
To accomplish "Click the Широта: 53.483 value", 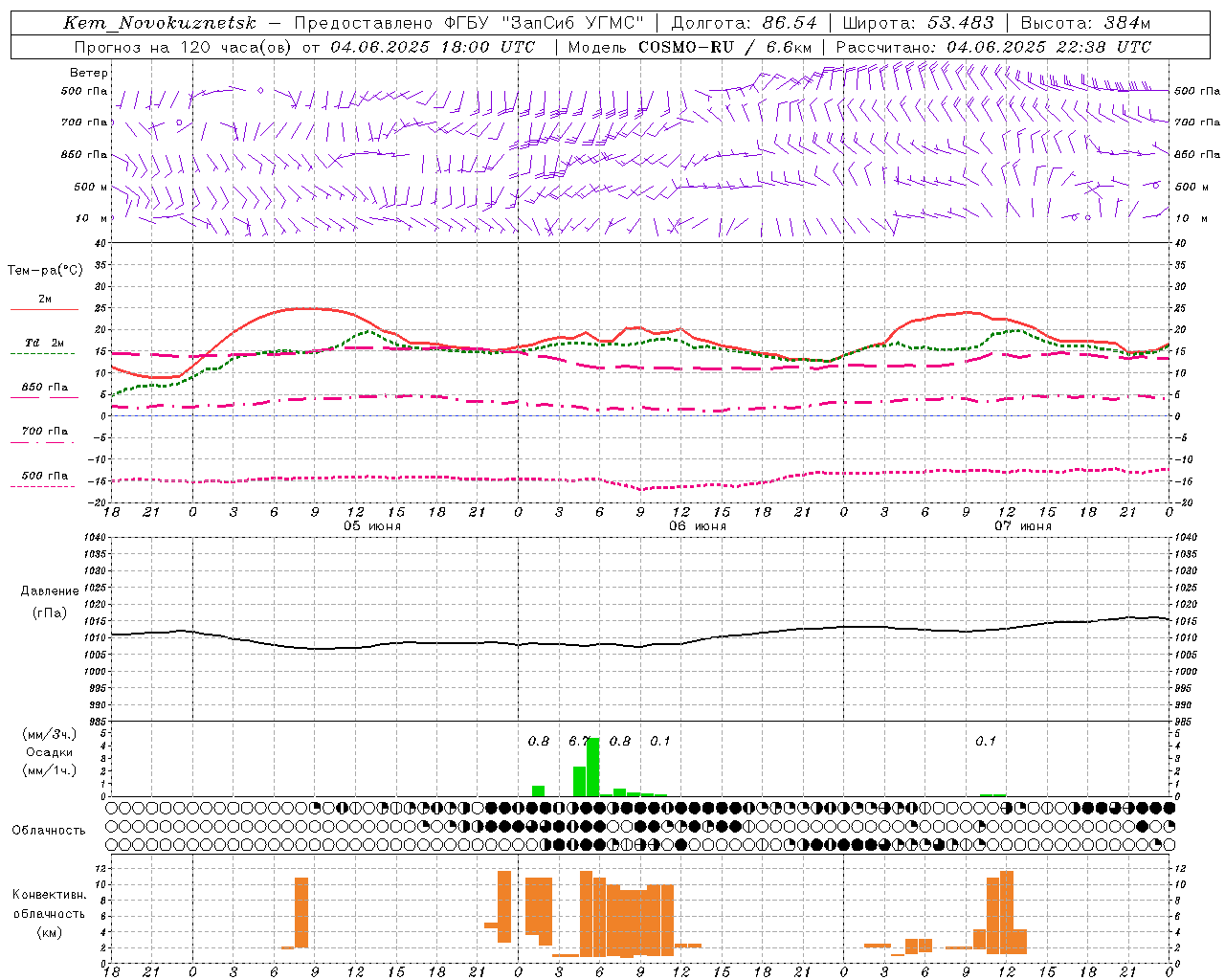I will pos(918,23).
